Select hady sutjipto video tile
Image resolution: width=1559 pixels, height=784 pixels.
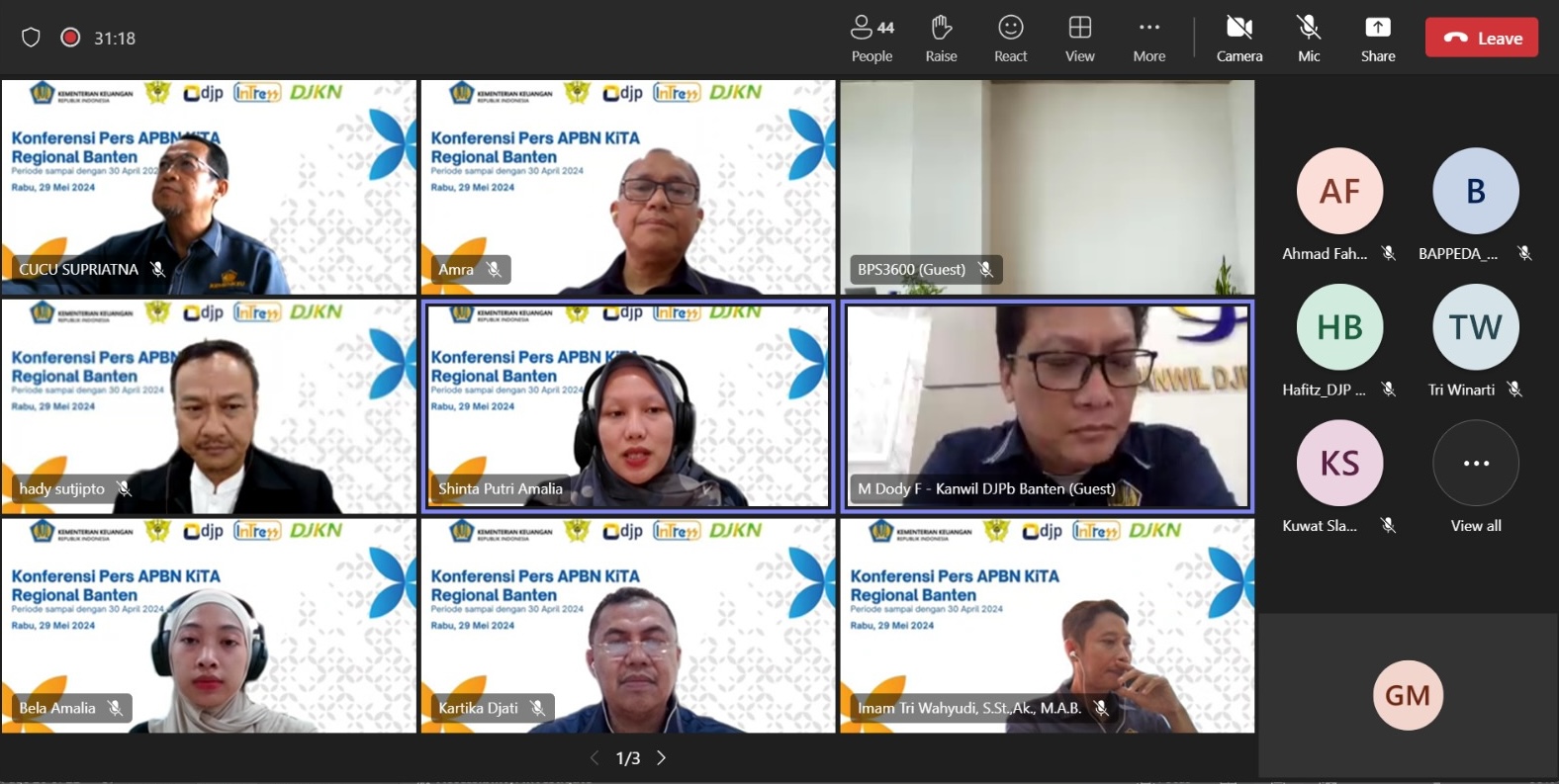click(x=209, y=406)
